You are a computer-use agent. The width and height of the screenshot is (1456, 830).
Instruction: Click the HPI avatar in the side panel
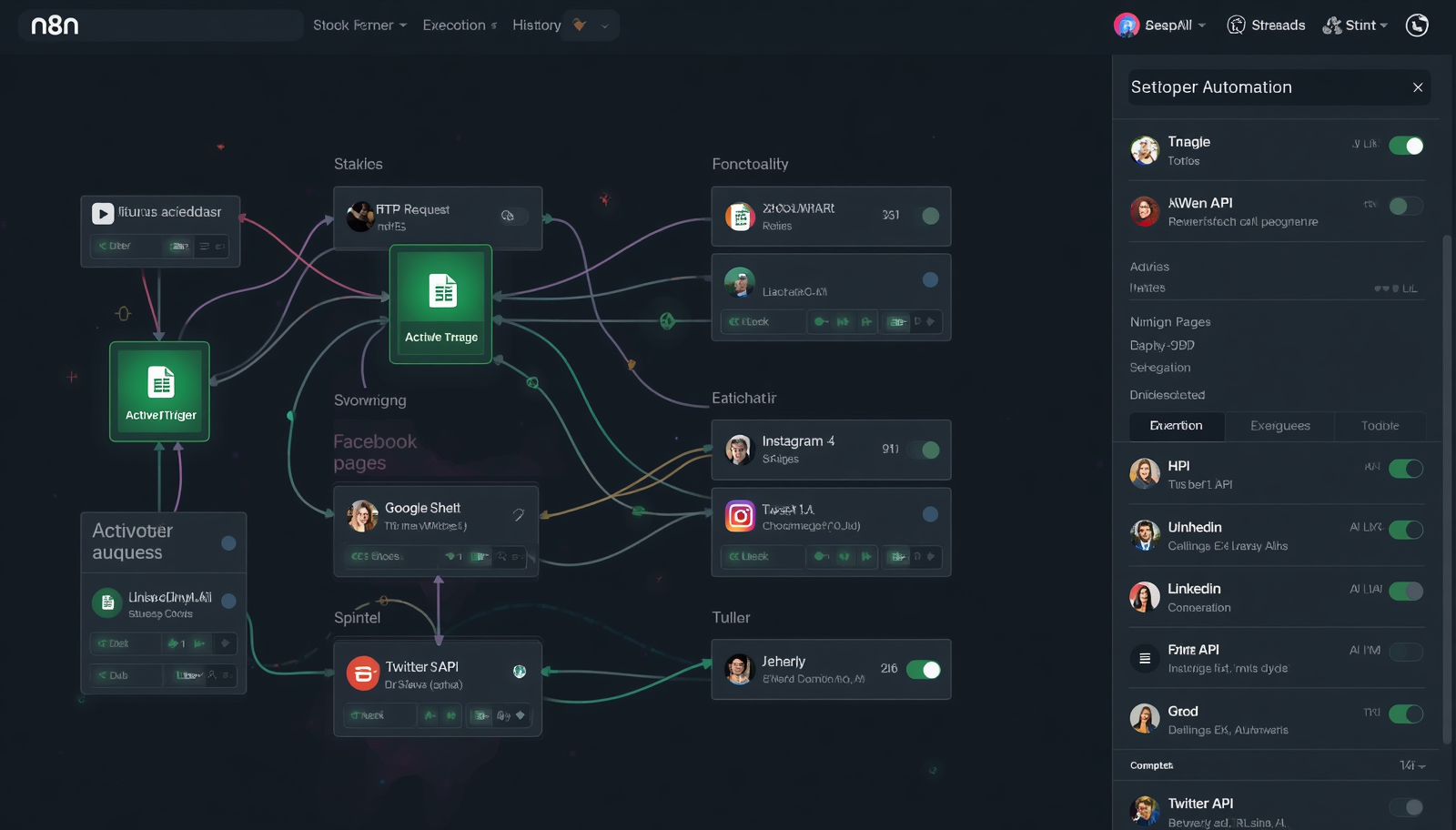(x=1145, y=473)
